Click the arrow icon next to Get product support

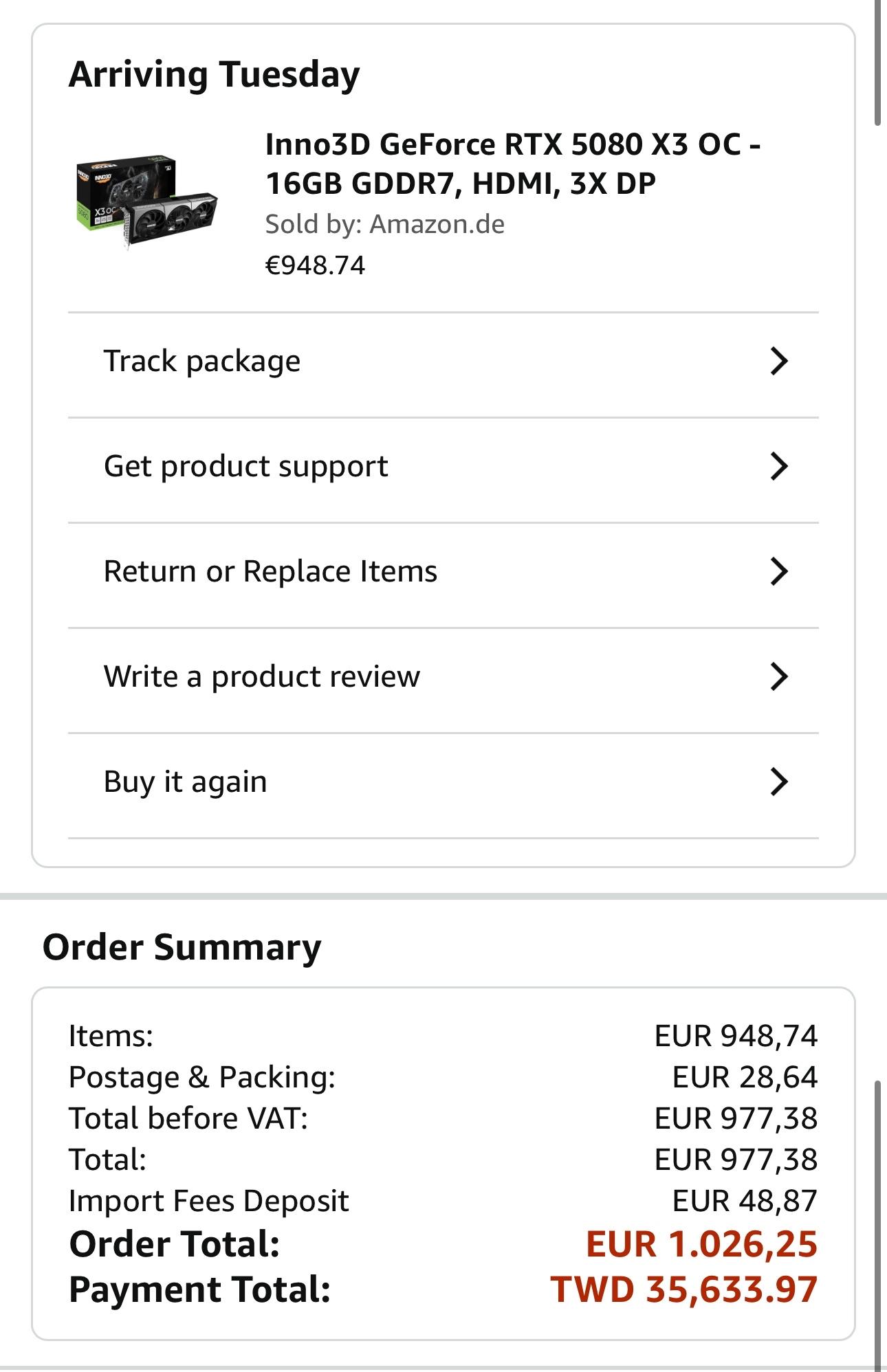[778, 466]
